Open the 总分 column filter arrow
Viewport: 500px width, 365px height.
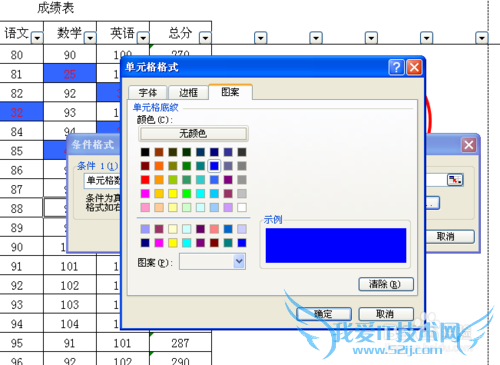[205, 38]
